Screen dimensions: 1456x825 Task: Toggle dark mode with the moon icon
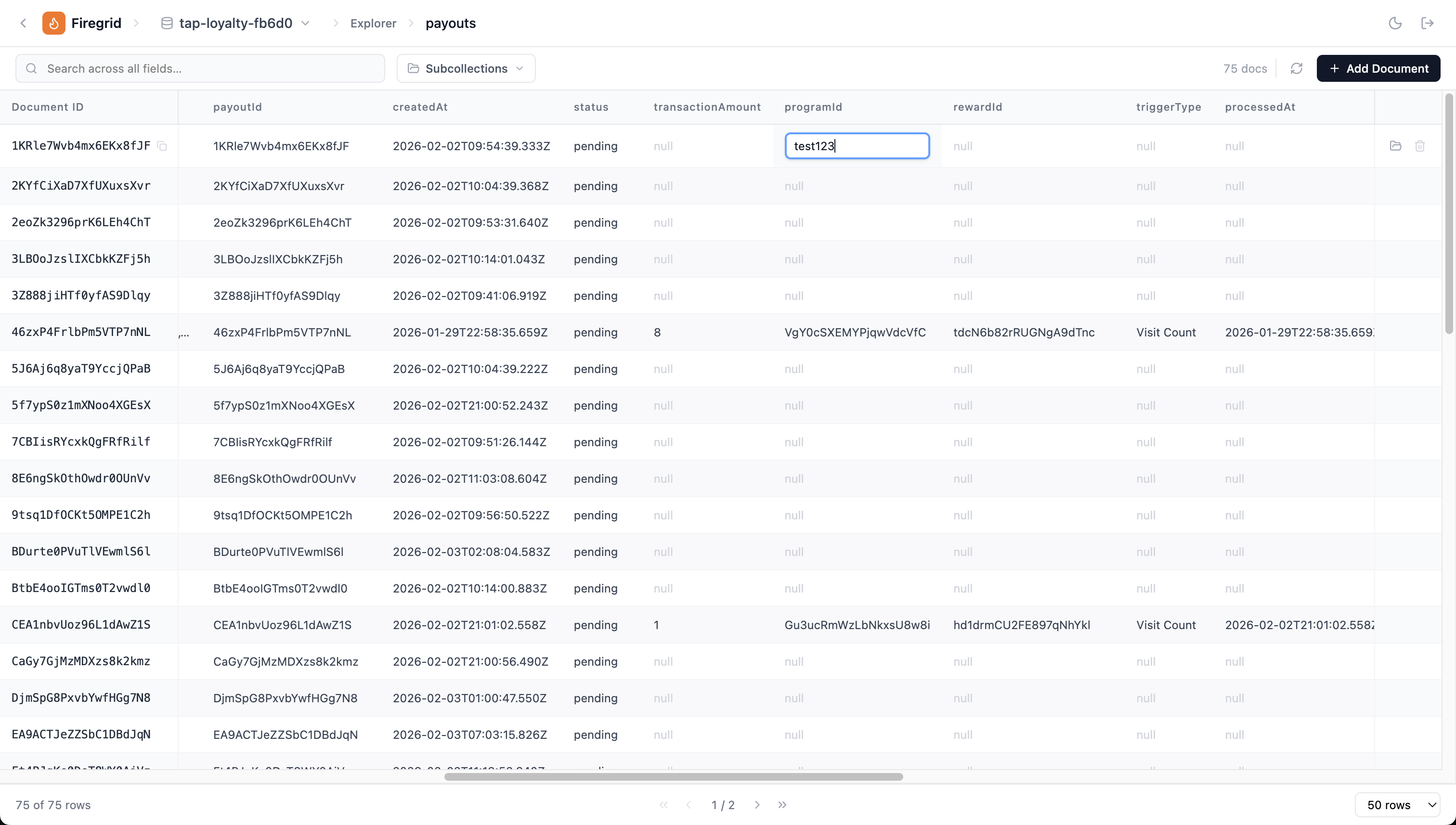[x=1395, y=23]
